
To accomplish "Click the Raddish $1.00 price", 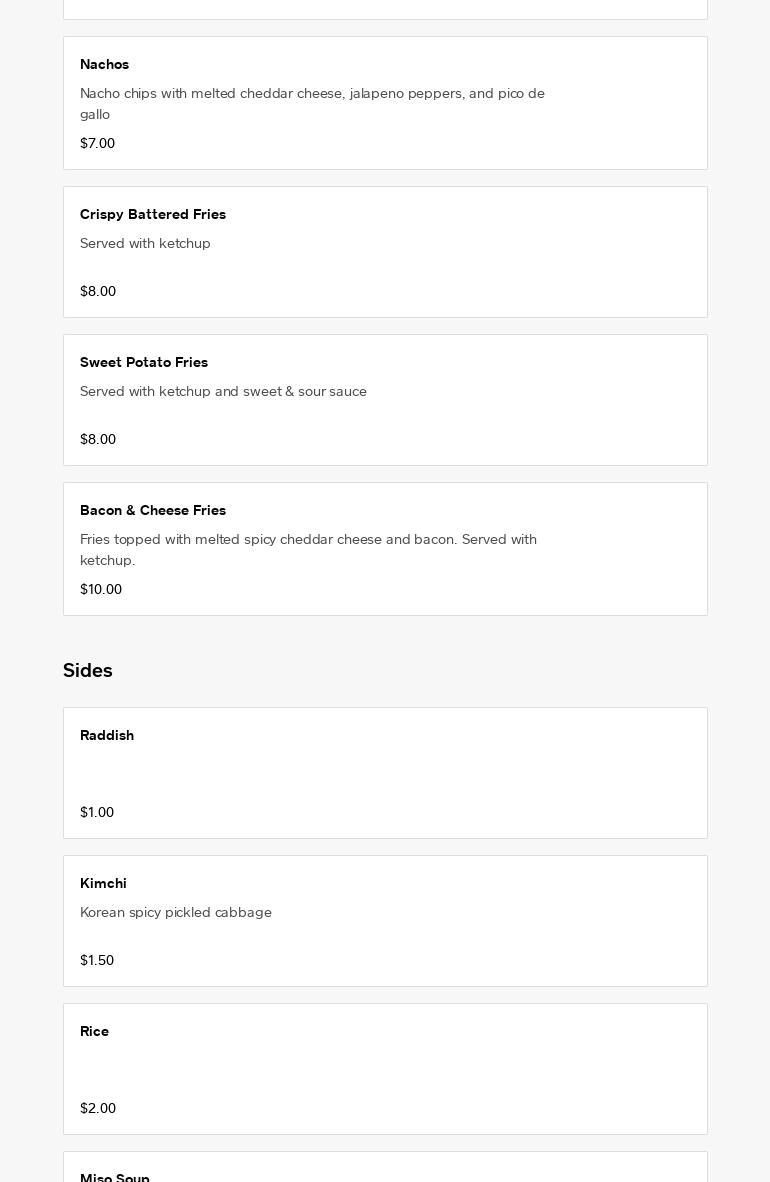I will [x=97, y=812].
